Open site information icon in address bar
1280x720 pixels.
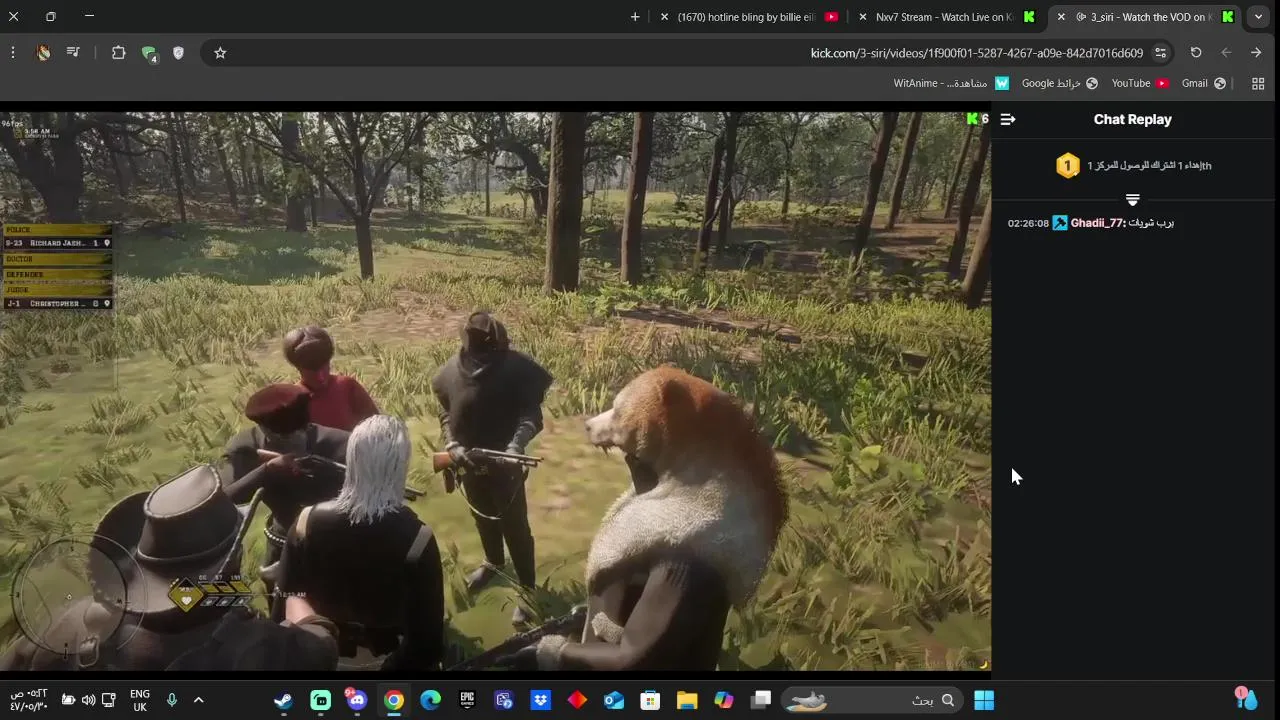pos(1160,53)
